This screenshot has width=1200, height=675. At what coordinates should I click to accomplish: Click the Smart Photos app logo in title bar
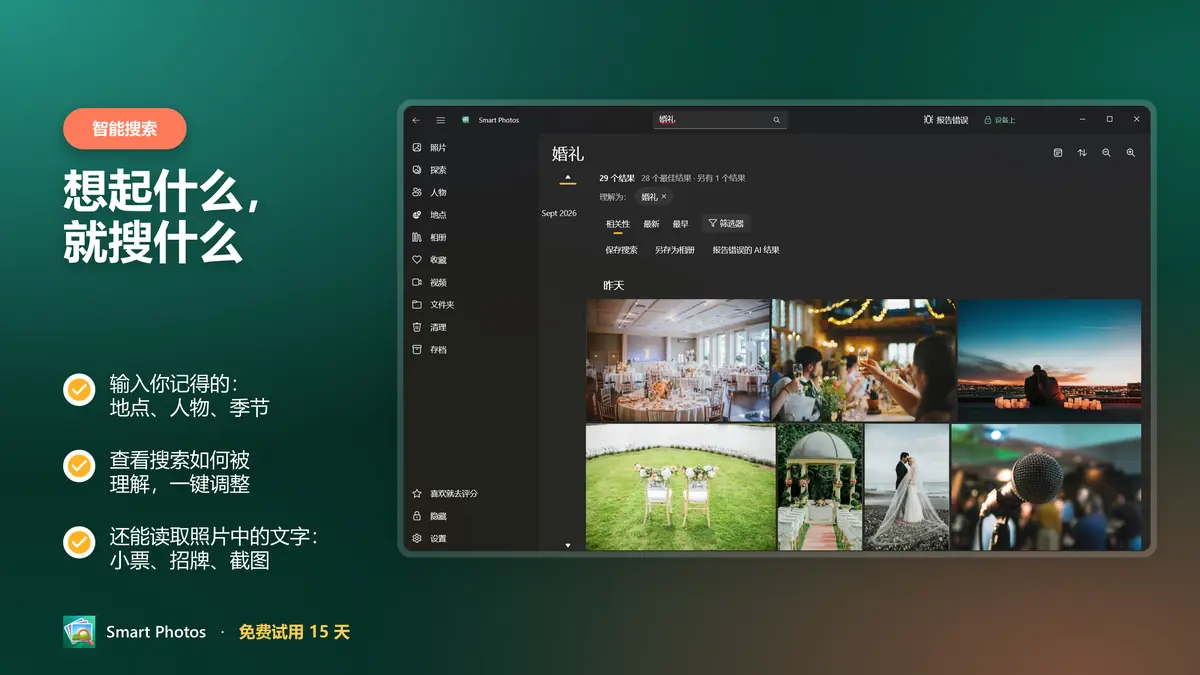(x=466, y=120)
